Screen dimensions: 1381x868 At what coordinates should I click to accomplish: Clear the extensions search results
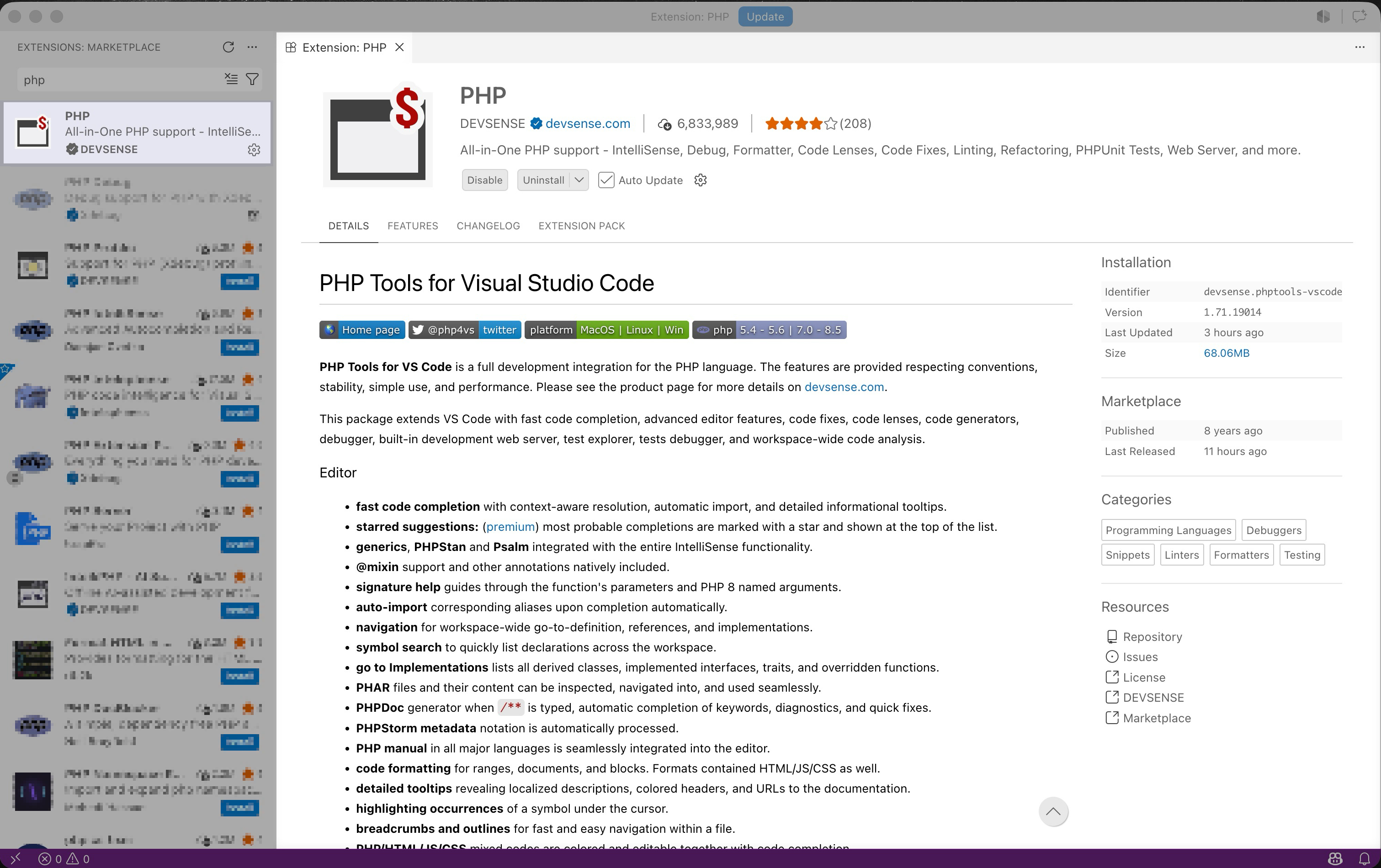(x=231, y=79)
